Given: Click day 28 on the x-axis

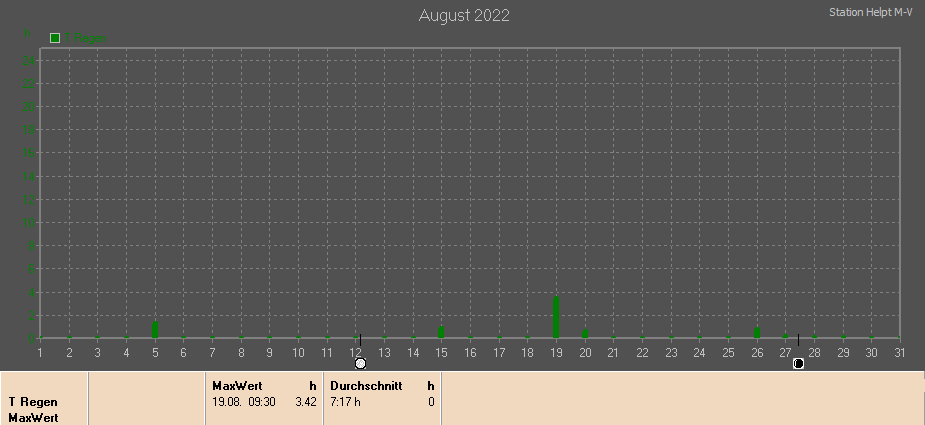Looking at the screenshot, I should (814, 353).
